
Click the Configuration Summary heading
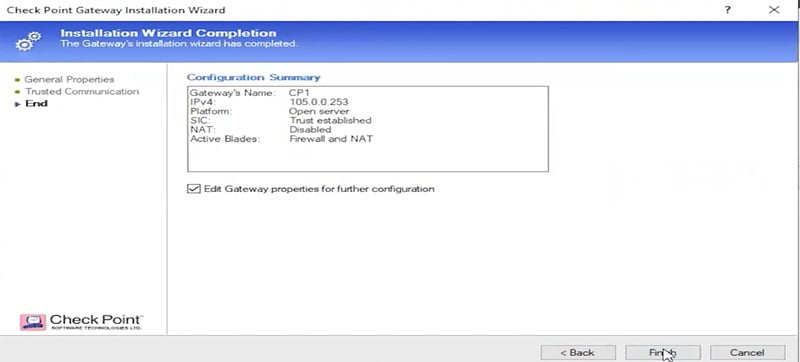[x=254, y=77]
